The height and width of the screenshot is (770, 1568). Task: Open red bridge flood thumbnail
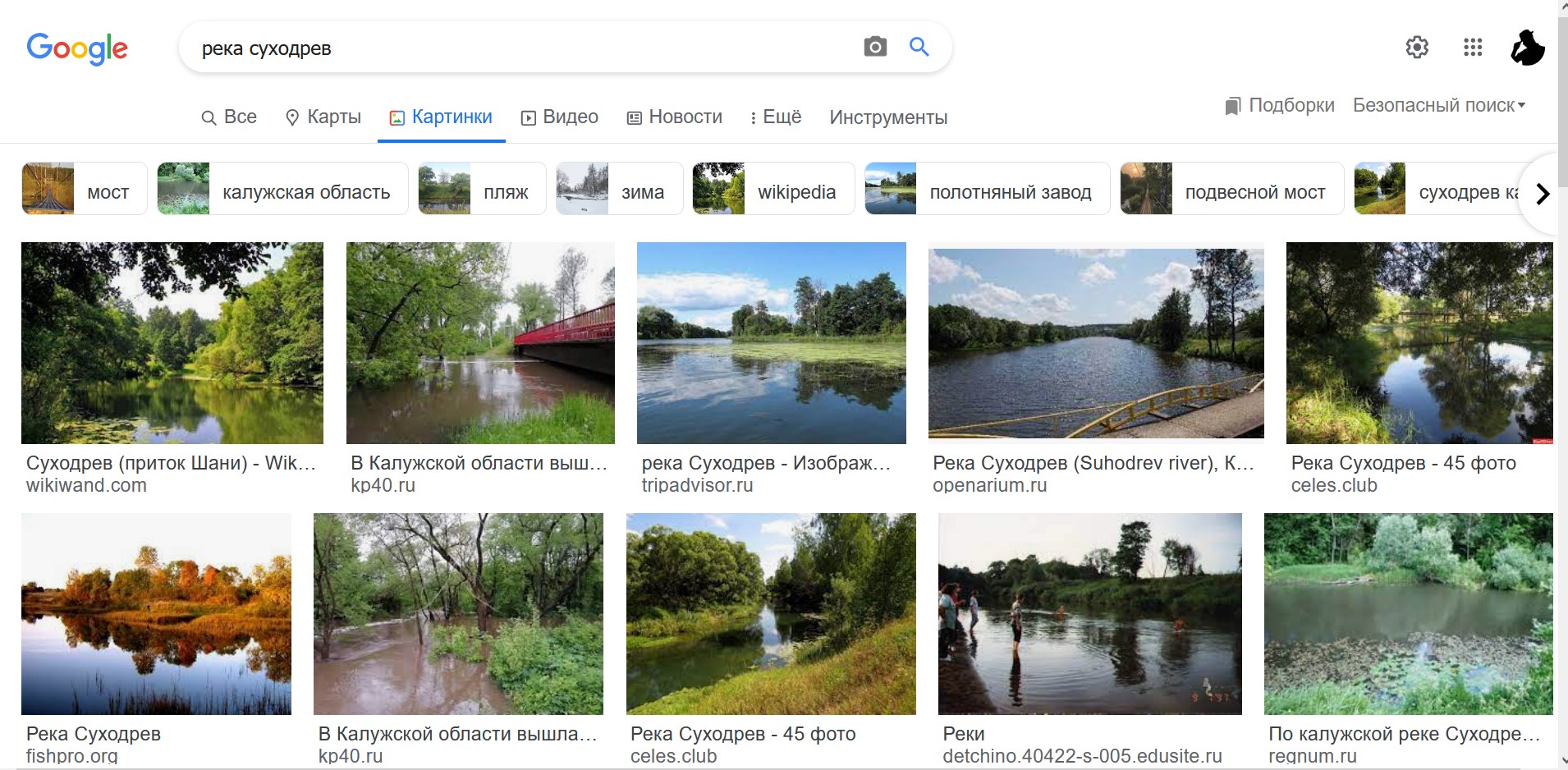tap(480, 343)
